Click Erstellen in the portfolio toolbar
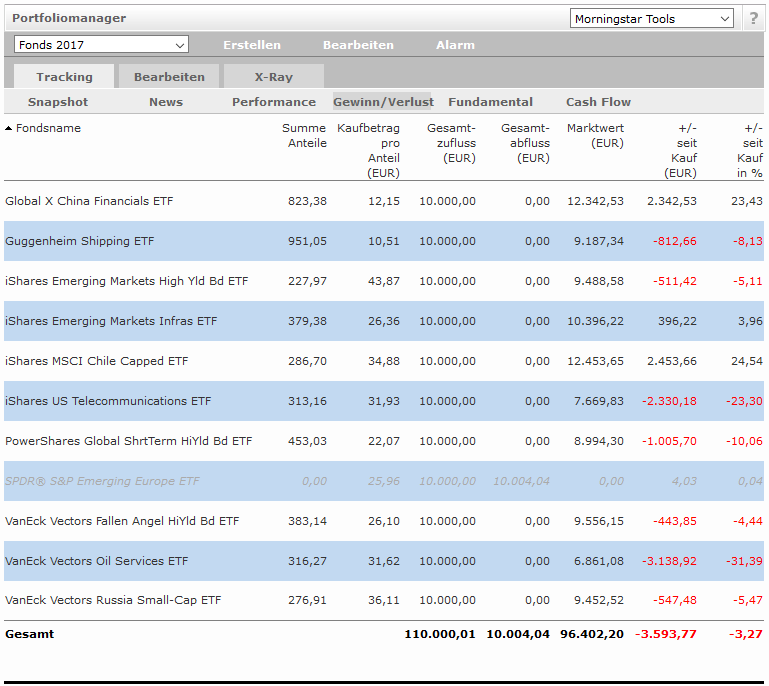 [252, 45]
